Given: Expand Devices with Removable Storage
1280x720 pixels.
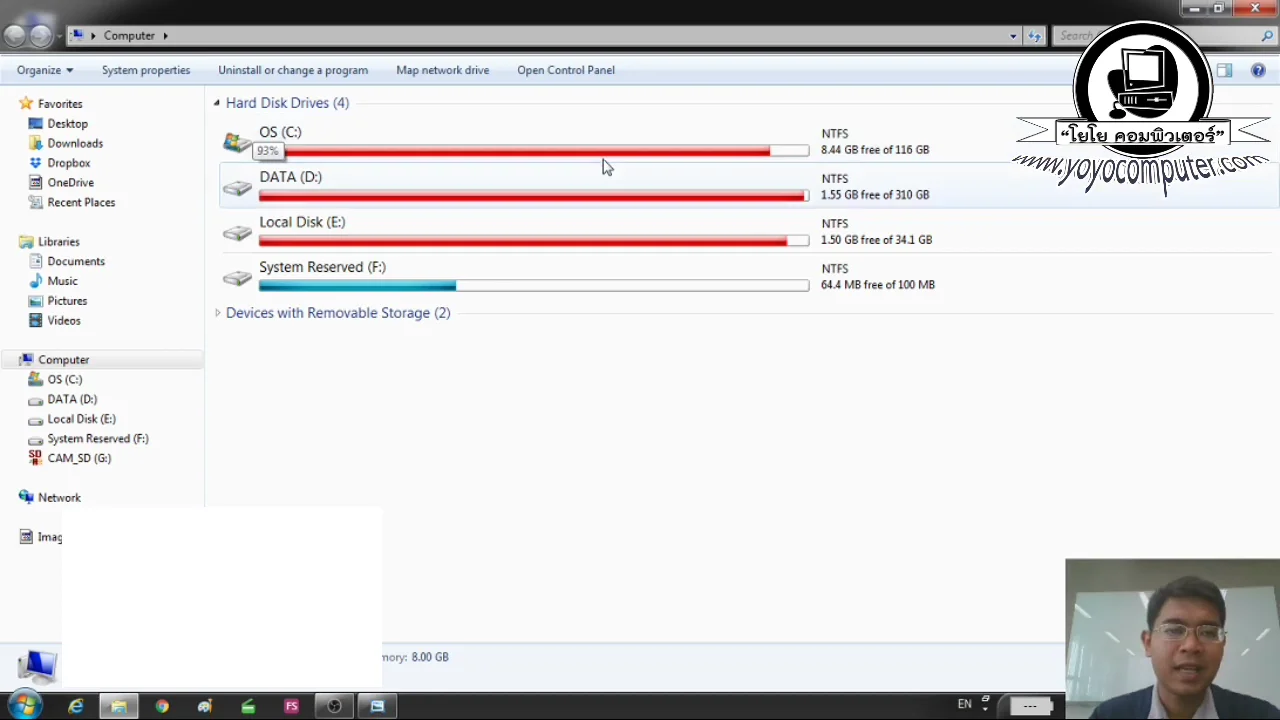Looking at the screenshot, I should pyautogui.click(x=217, y=313).
